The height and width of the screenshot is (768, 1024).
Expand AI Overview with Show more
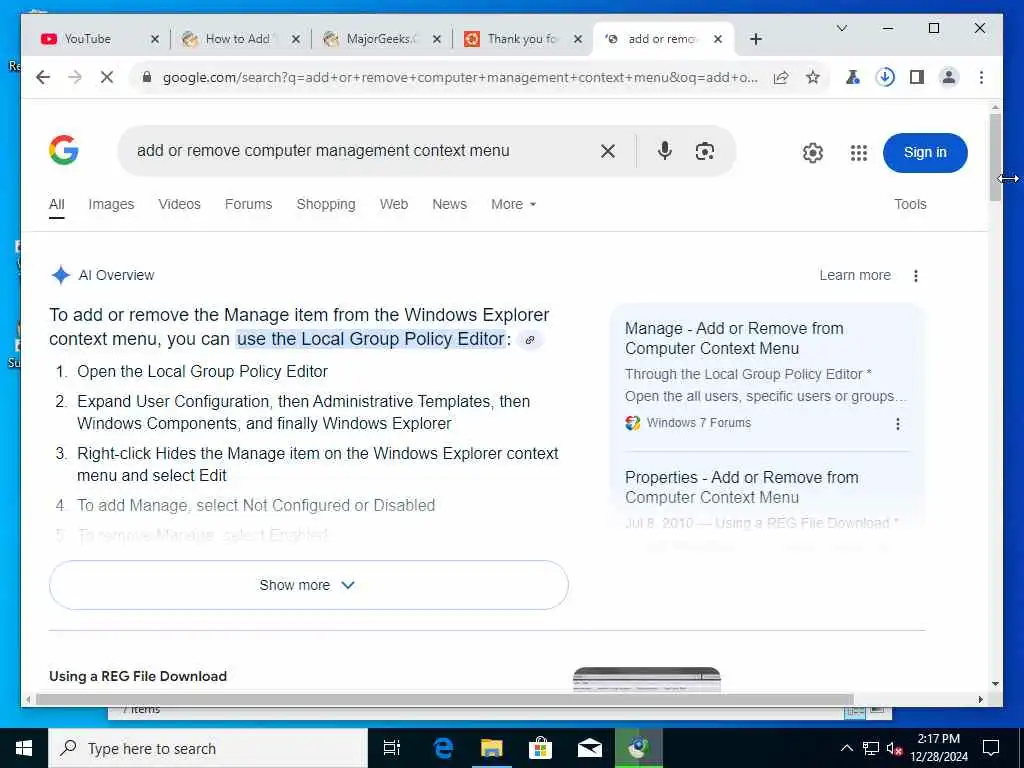tap(308, 585)
